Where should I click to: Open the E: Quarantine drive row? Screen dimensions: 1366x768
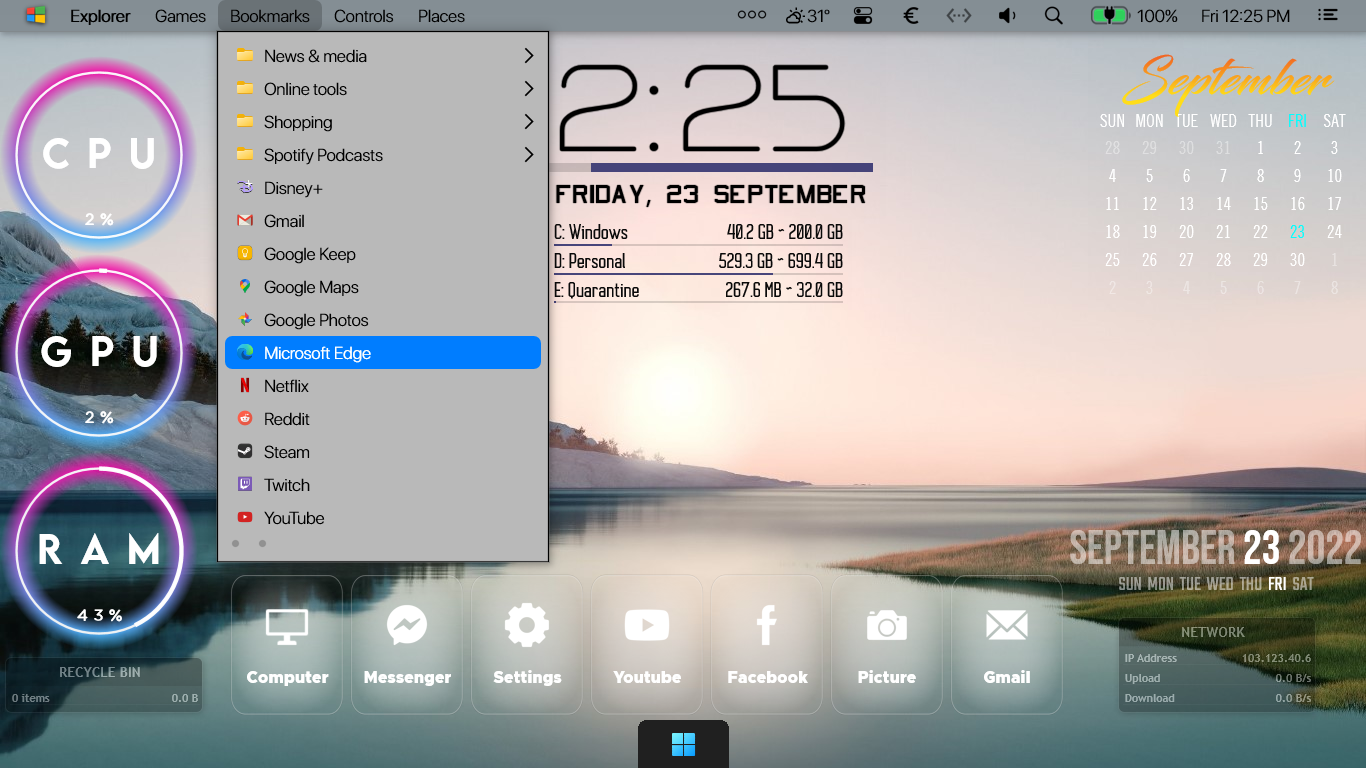click(698, 291)
